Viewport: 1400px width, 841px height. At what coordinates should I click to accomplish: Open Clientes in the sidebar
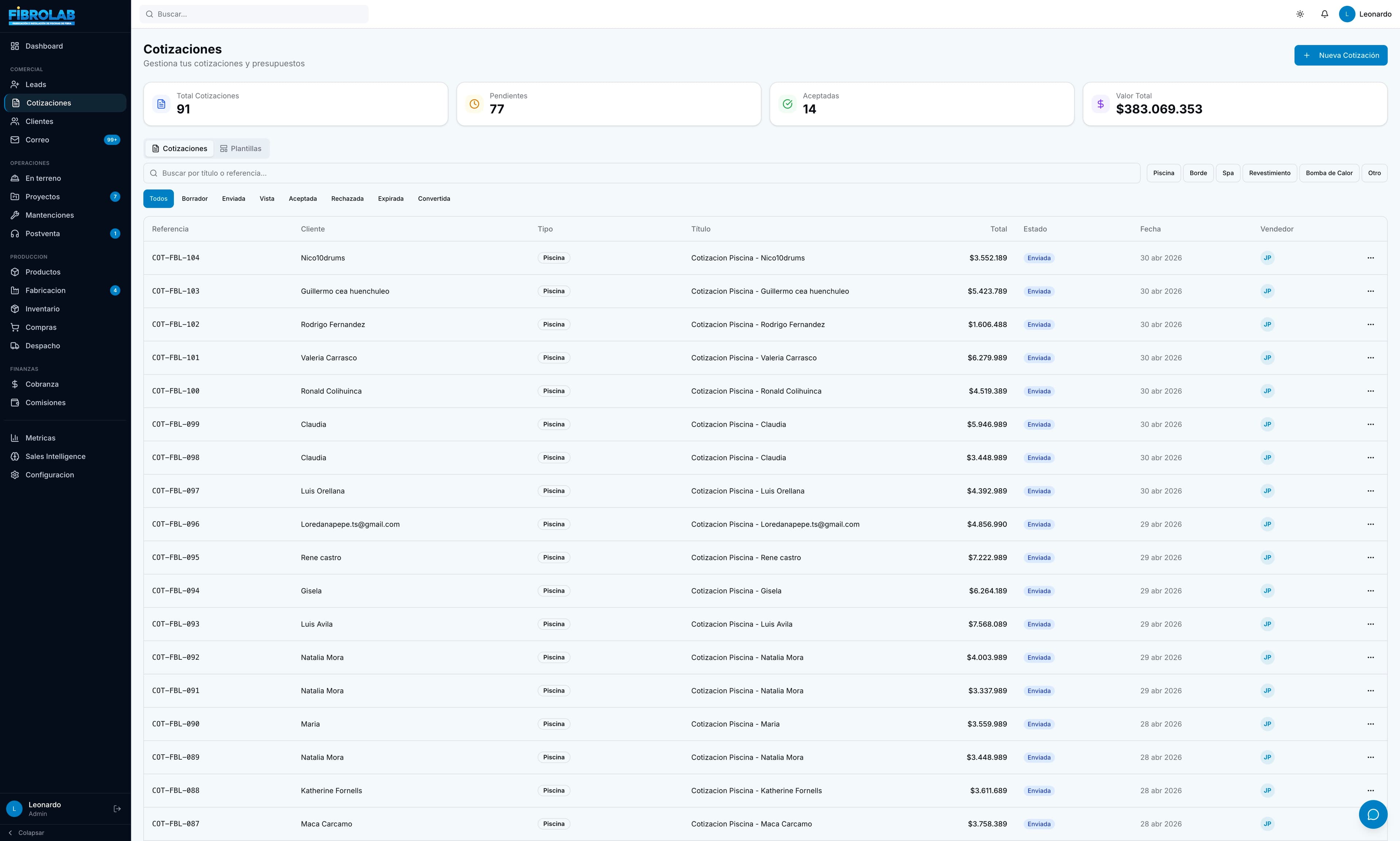65,121
